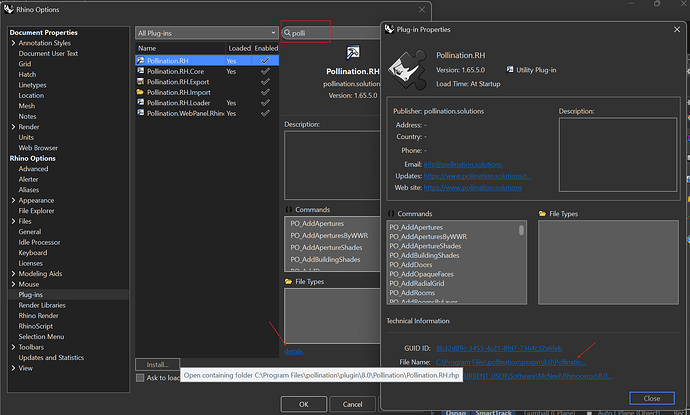The height and width of the screenshot is (415, 690).
Task: Open the All Plug-ins filter dropdown
Action: click(206, 33)
